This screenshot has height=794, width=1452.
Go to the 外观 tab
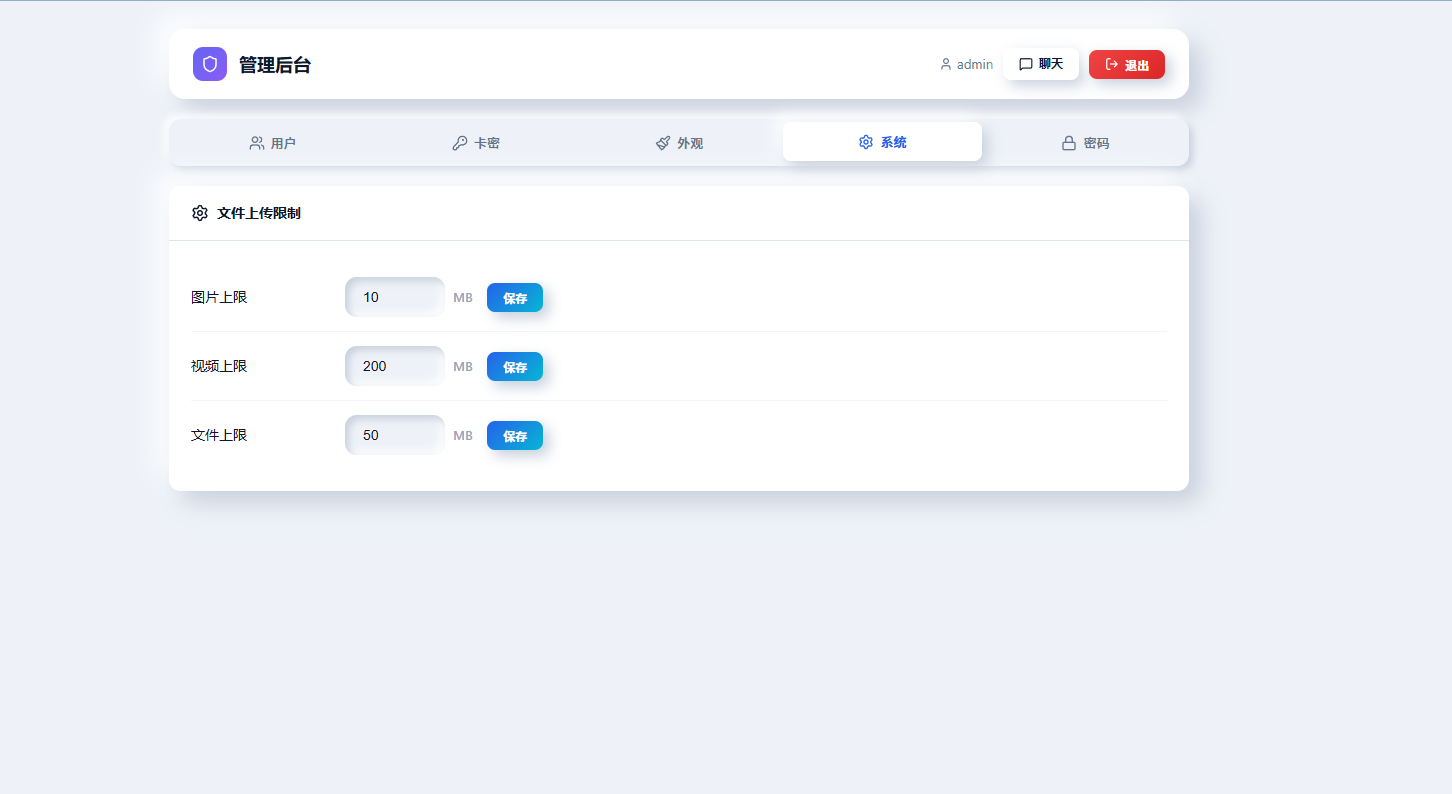point(679,143)
